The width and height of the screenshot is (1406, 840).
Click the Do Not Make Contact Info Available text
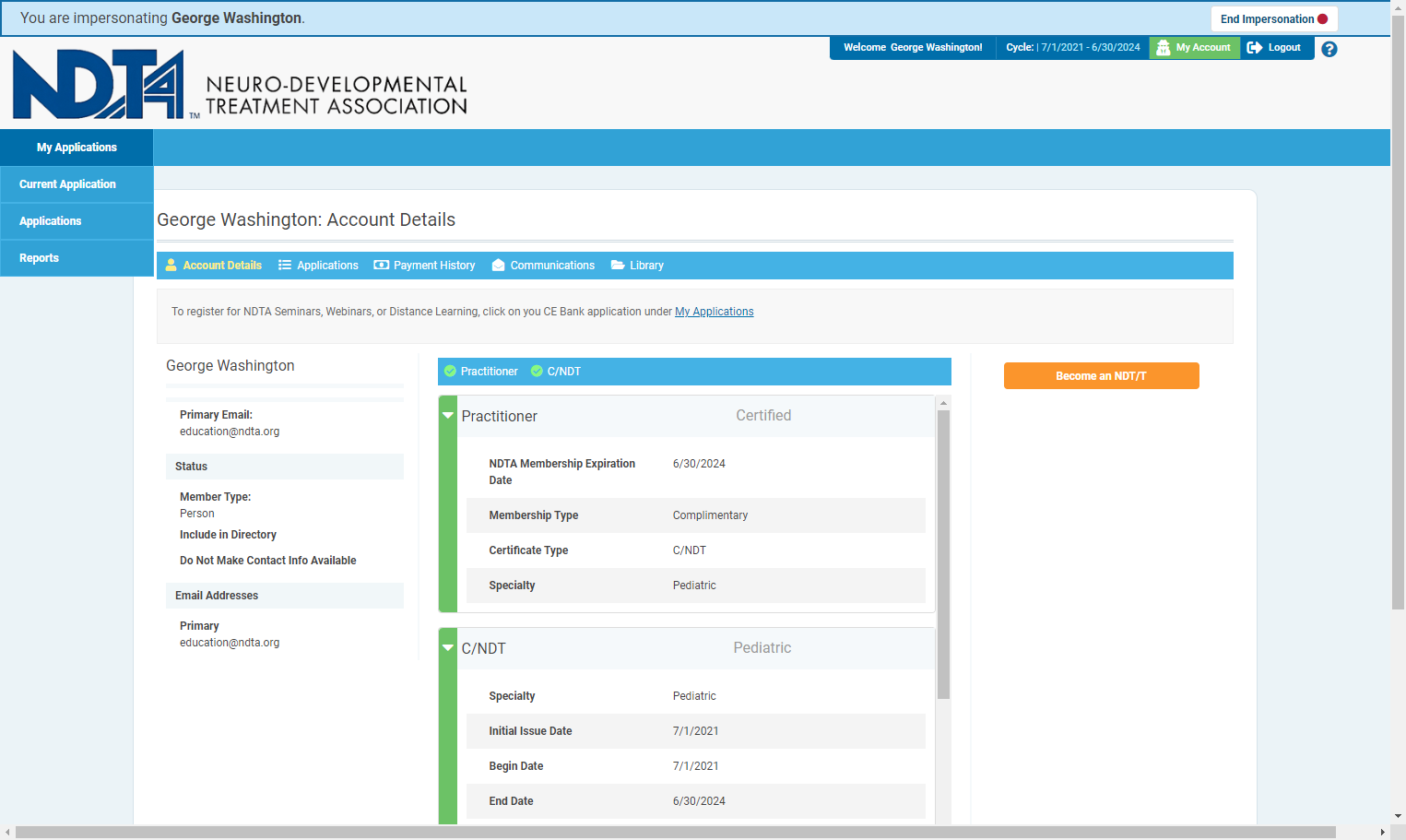(268, 561)
